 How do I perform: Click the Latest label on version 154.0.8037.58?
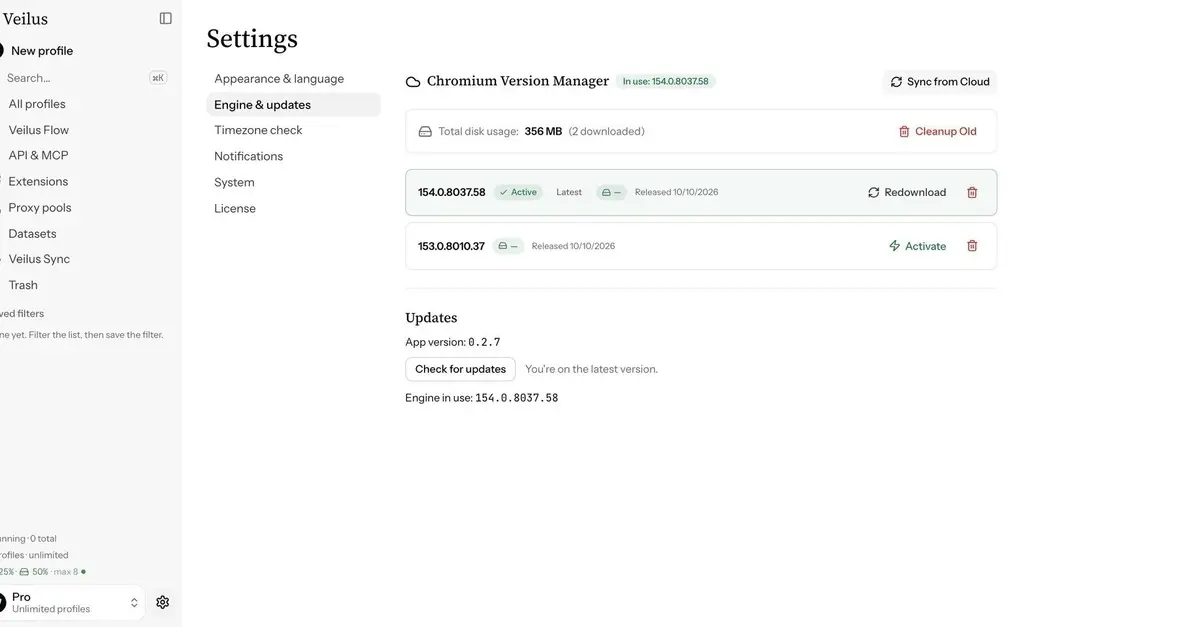click(x=569, y=192)
